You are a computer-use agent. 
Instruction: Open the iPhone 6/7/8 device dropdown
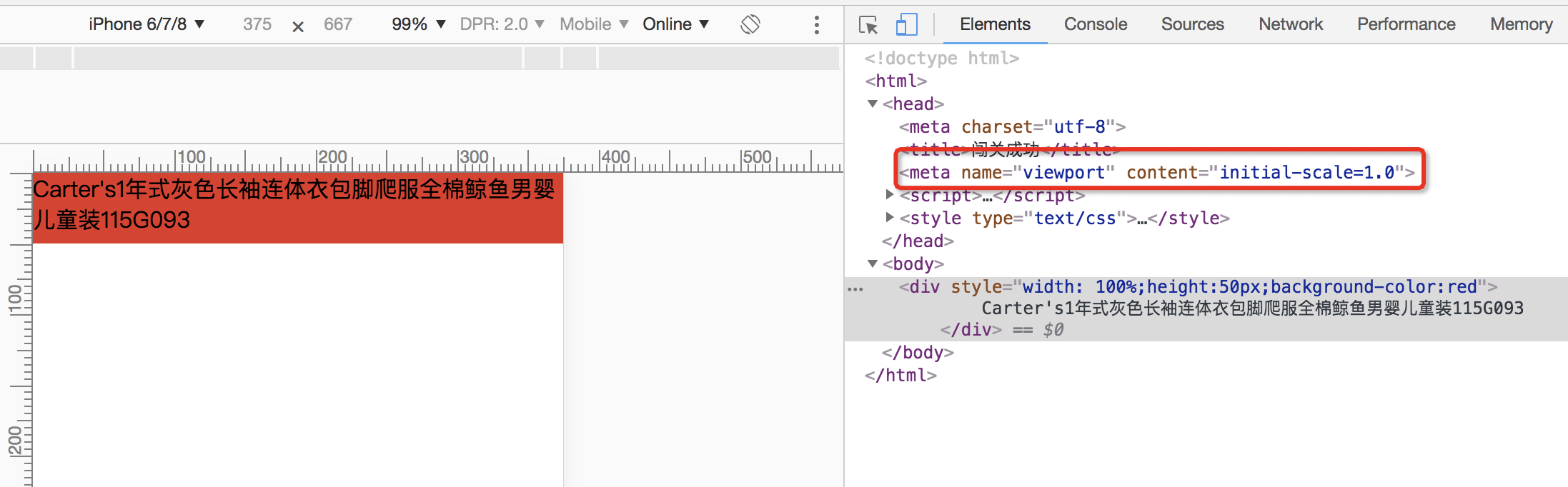pyautogui.click(x=147, y=24)
